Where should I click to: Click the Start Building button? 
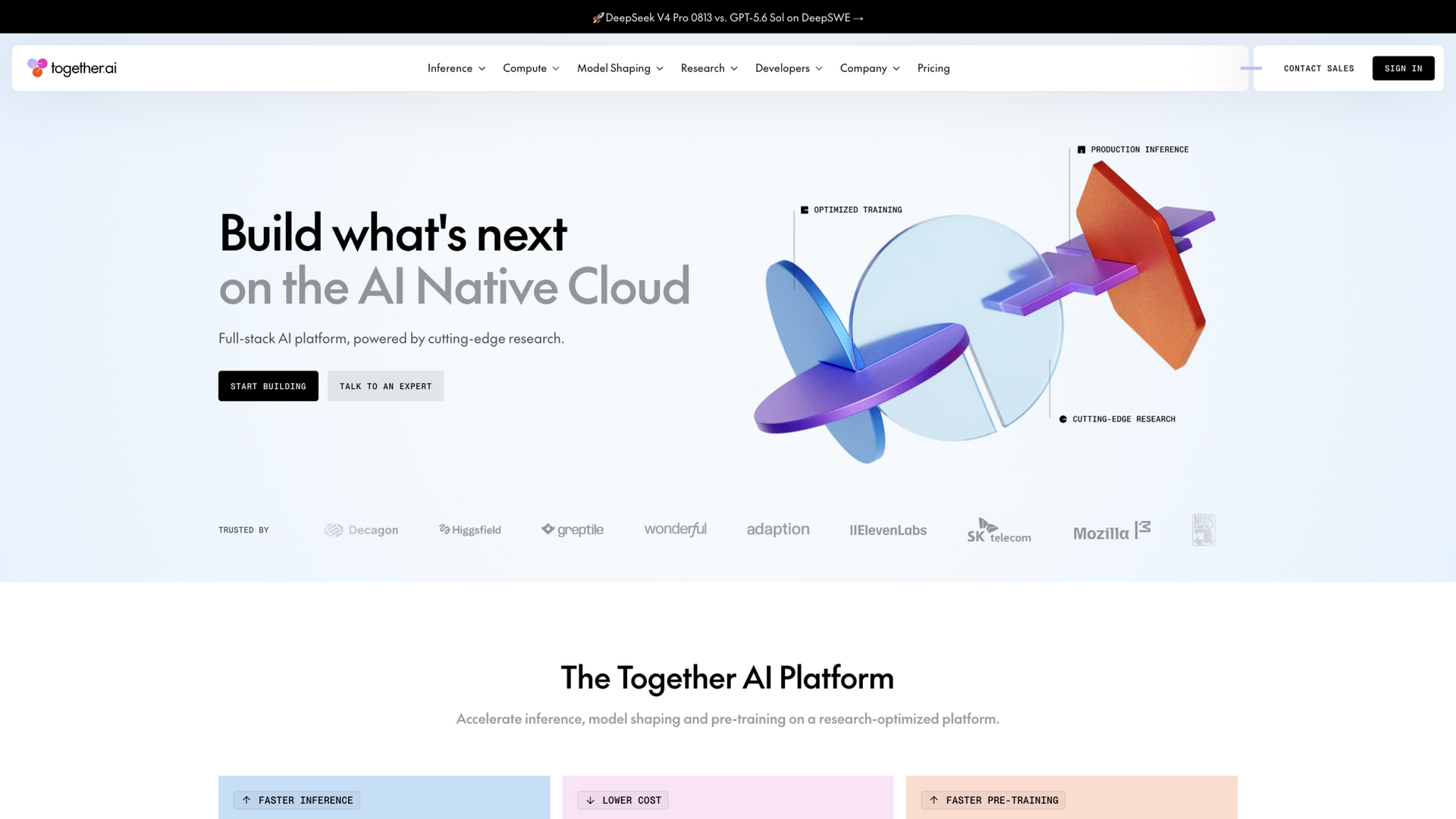tap(268, 386)
